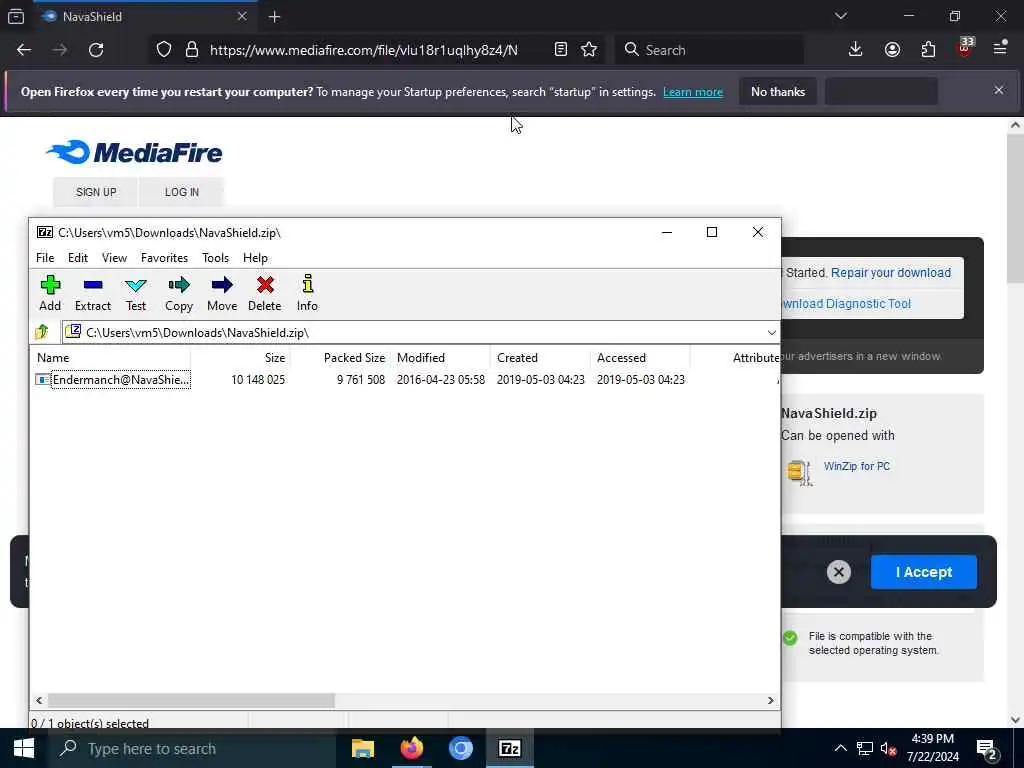Viewport: 1024px width, 768px height.
Task: Click the 7-Zip scroll left arrow
Action: (x=39, y=700)
